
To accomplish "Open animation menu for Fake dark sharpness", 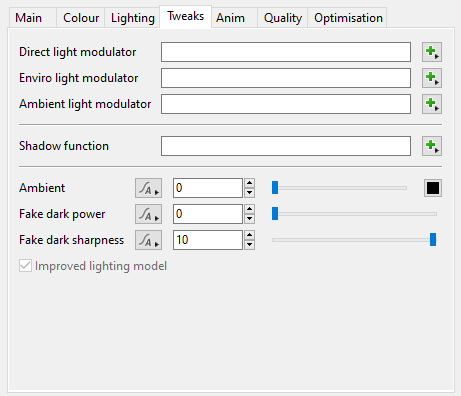I will coord(148,240).
